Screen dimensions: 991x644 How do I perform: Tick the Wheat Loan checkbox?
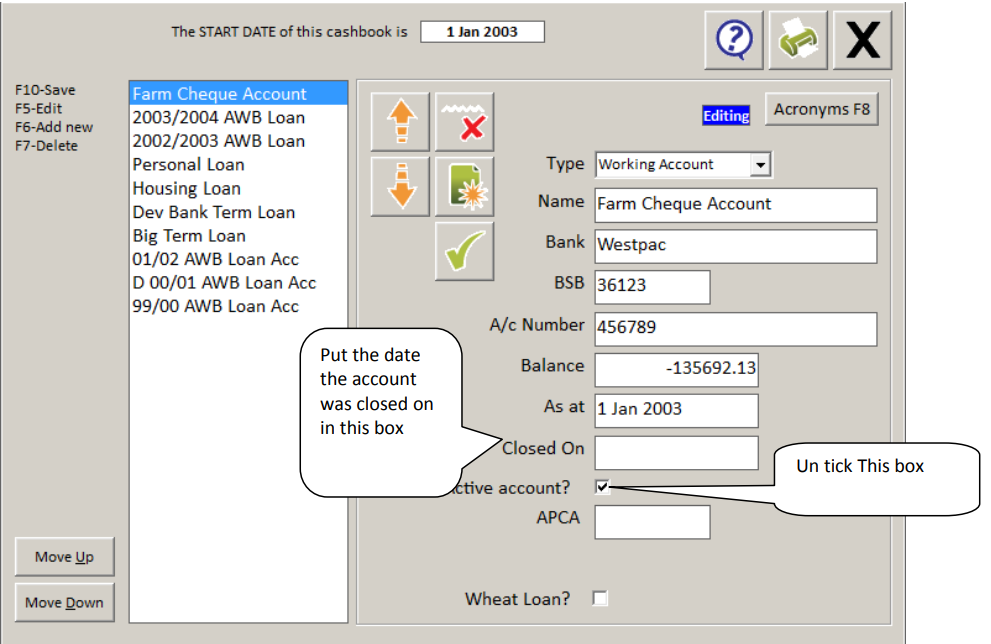coord(600,598)
